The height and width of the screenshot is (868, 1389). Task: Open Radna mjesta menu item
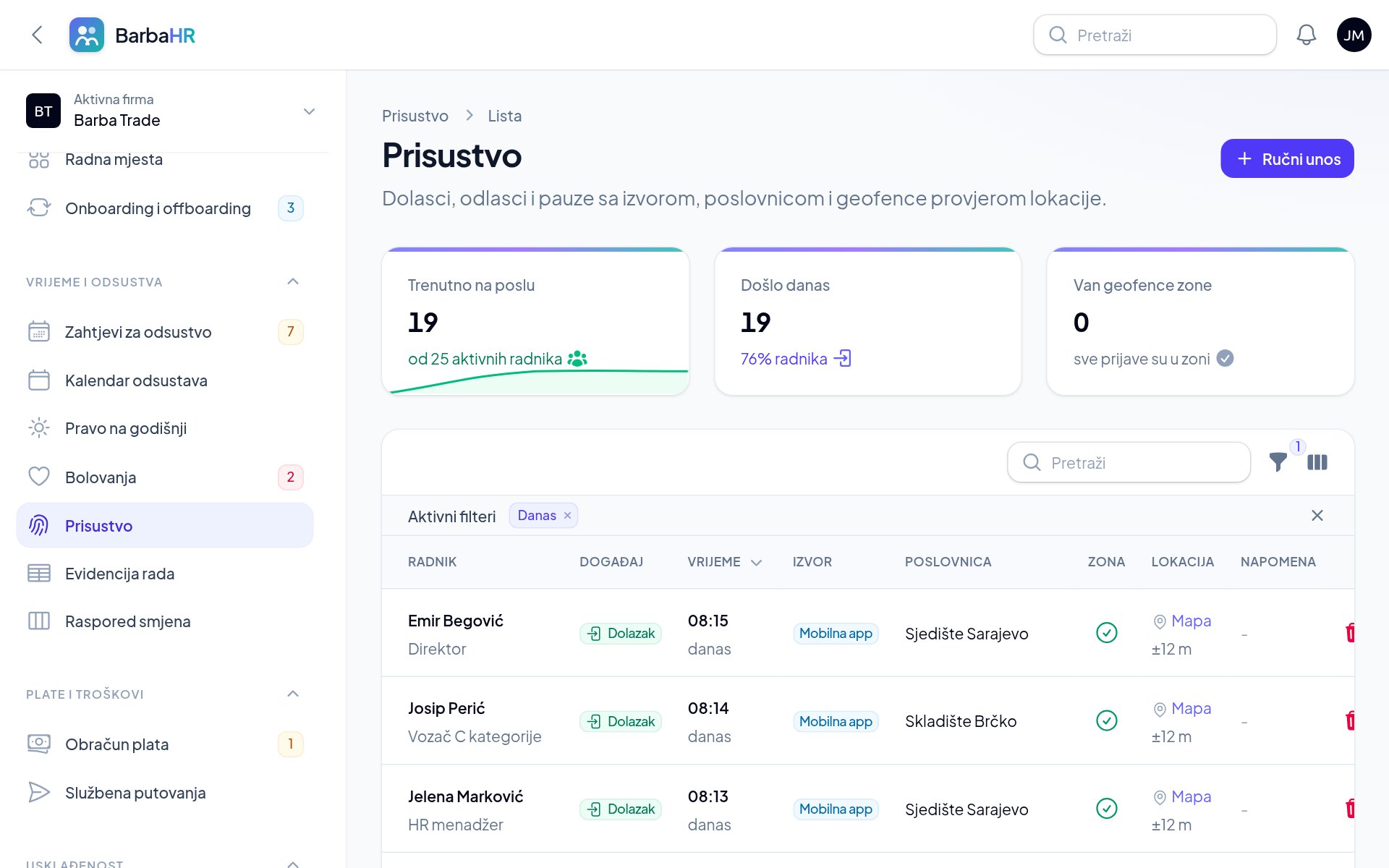tap(165, 160)
